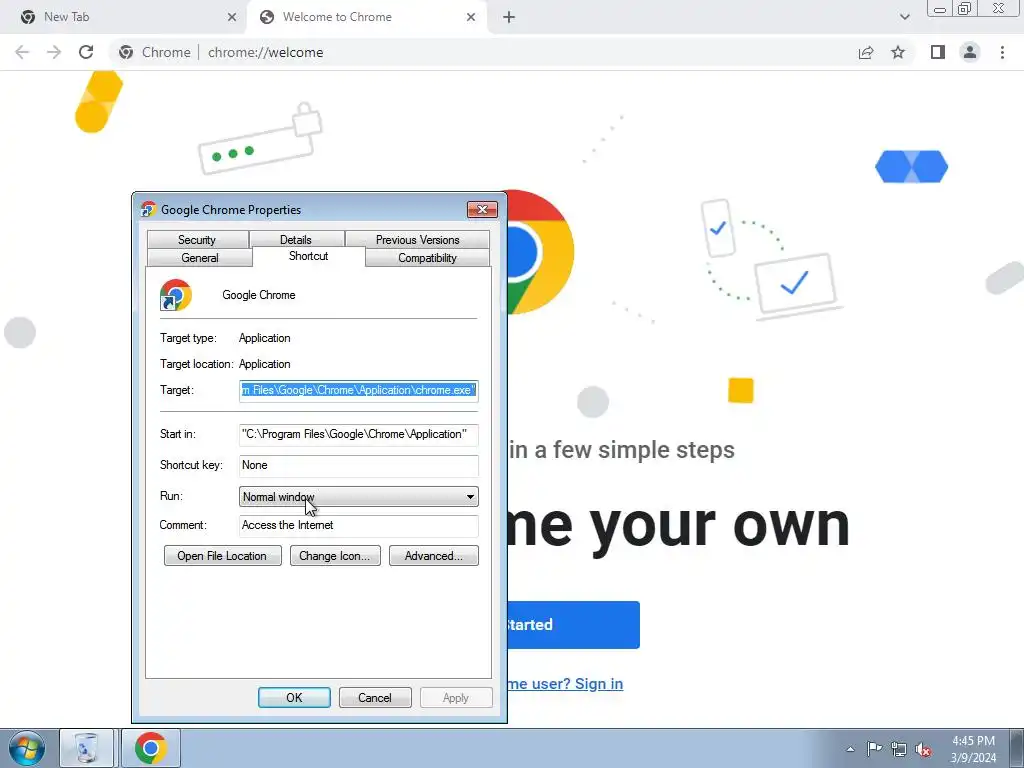Click the Target type Application text

[264, 338]
